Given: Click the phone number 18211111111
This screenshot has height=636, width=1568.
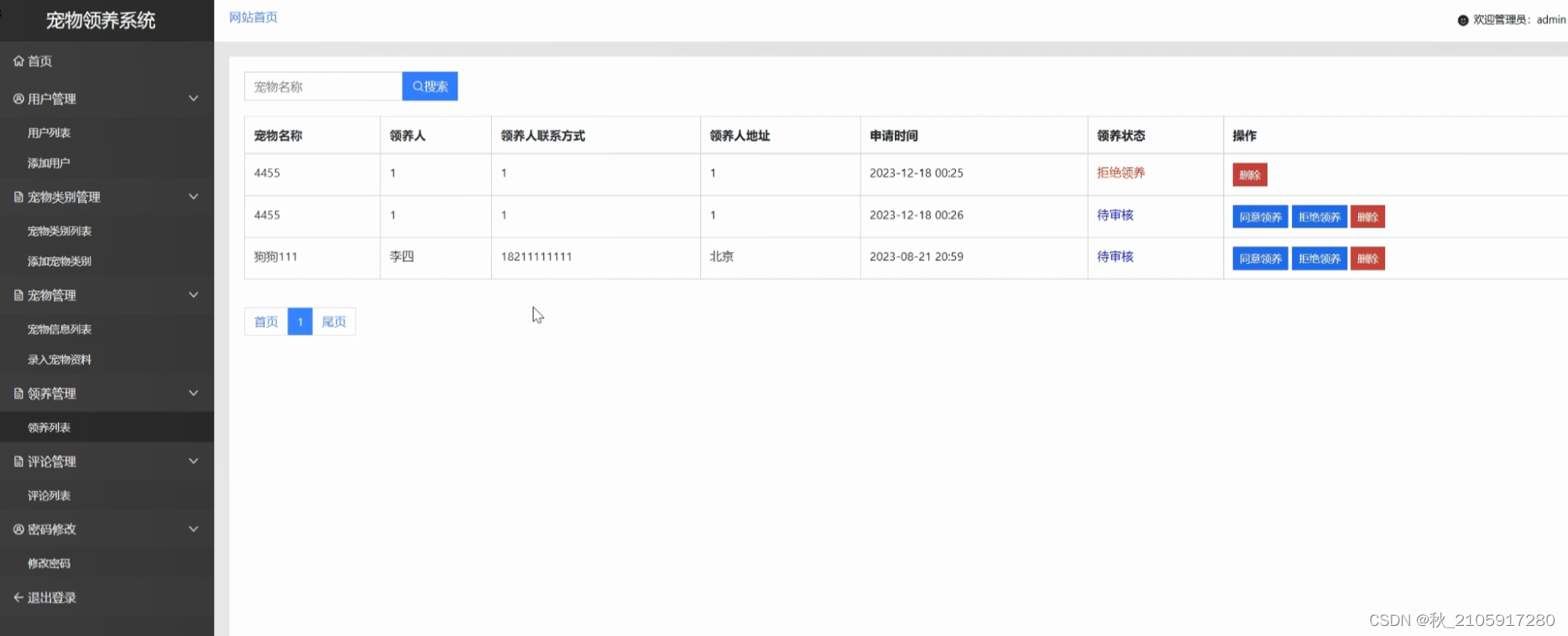Looking at the screenshot, I should (x=536, y=257).
